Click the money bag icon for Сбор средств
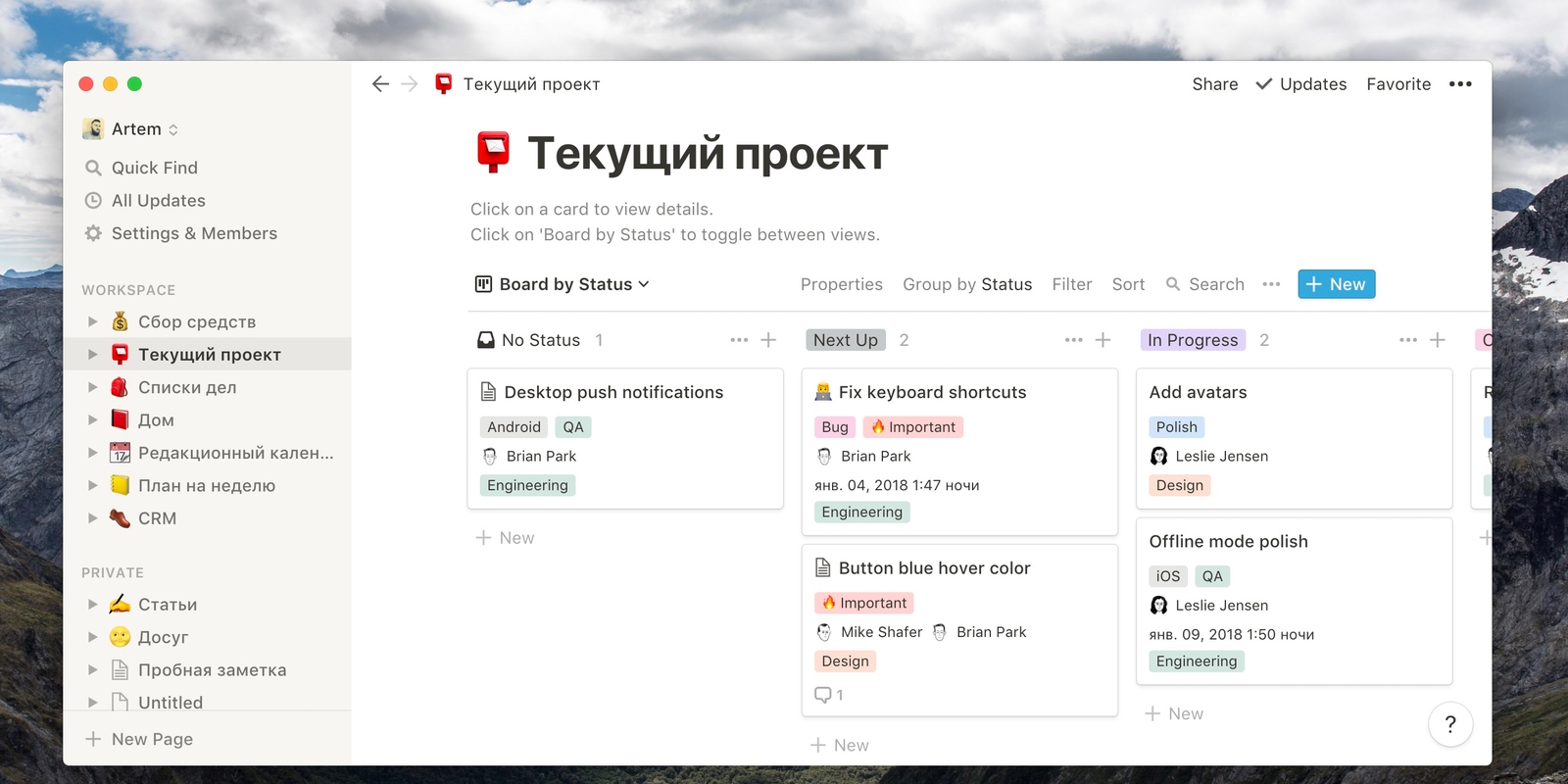Screen dimensions: 1568x784 pyautogui.click(x=120, y=321)
